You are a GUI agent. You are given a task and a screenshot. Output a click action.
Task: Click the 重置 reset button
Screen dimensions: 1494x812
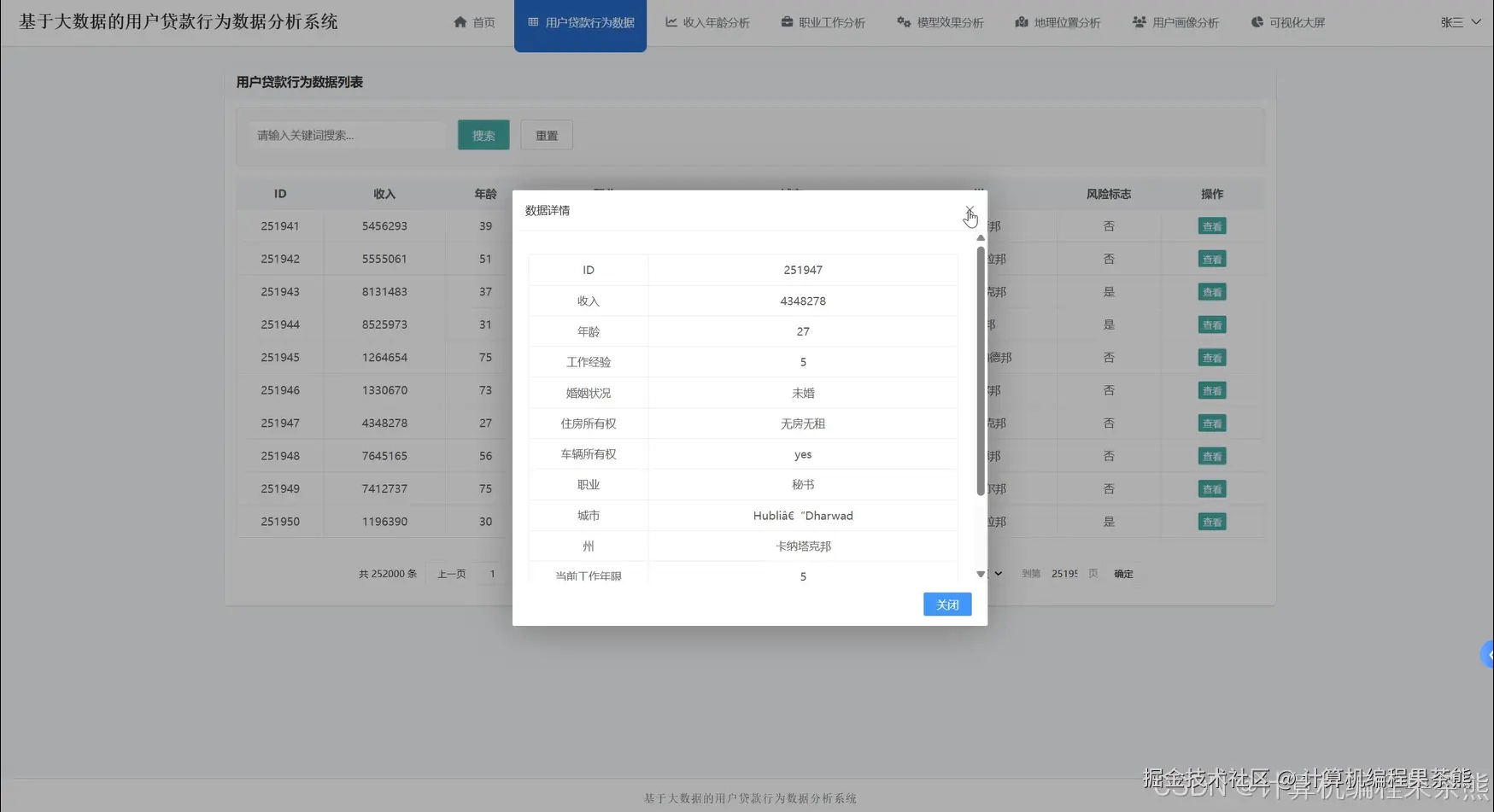point(546,134)
